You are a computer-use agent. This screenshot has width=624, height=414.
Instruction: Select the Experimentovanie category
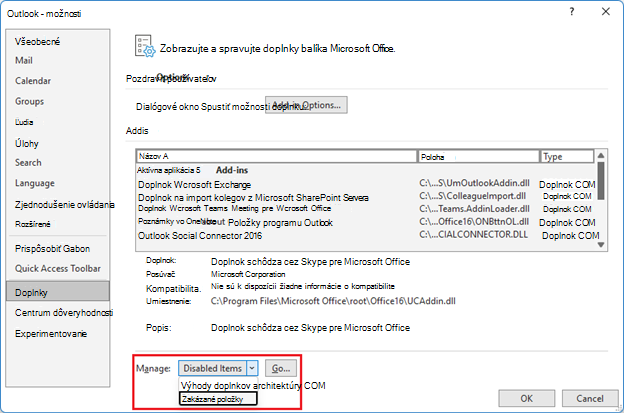point(51,334)
